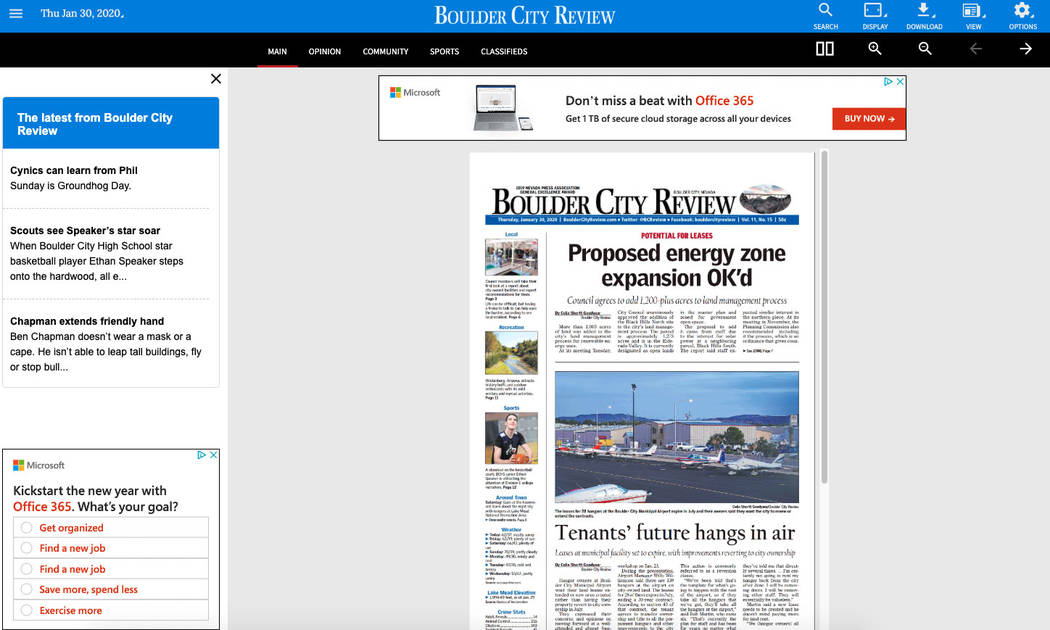Viewport: 1050px width, 630px height.
Task: Click the page viewer vertical scrollbar
Action: coord(824,316)
